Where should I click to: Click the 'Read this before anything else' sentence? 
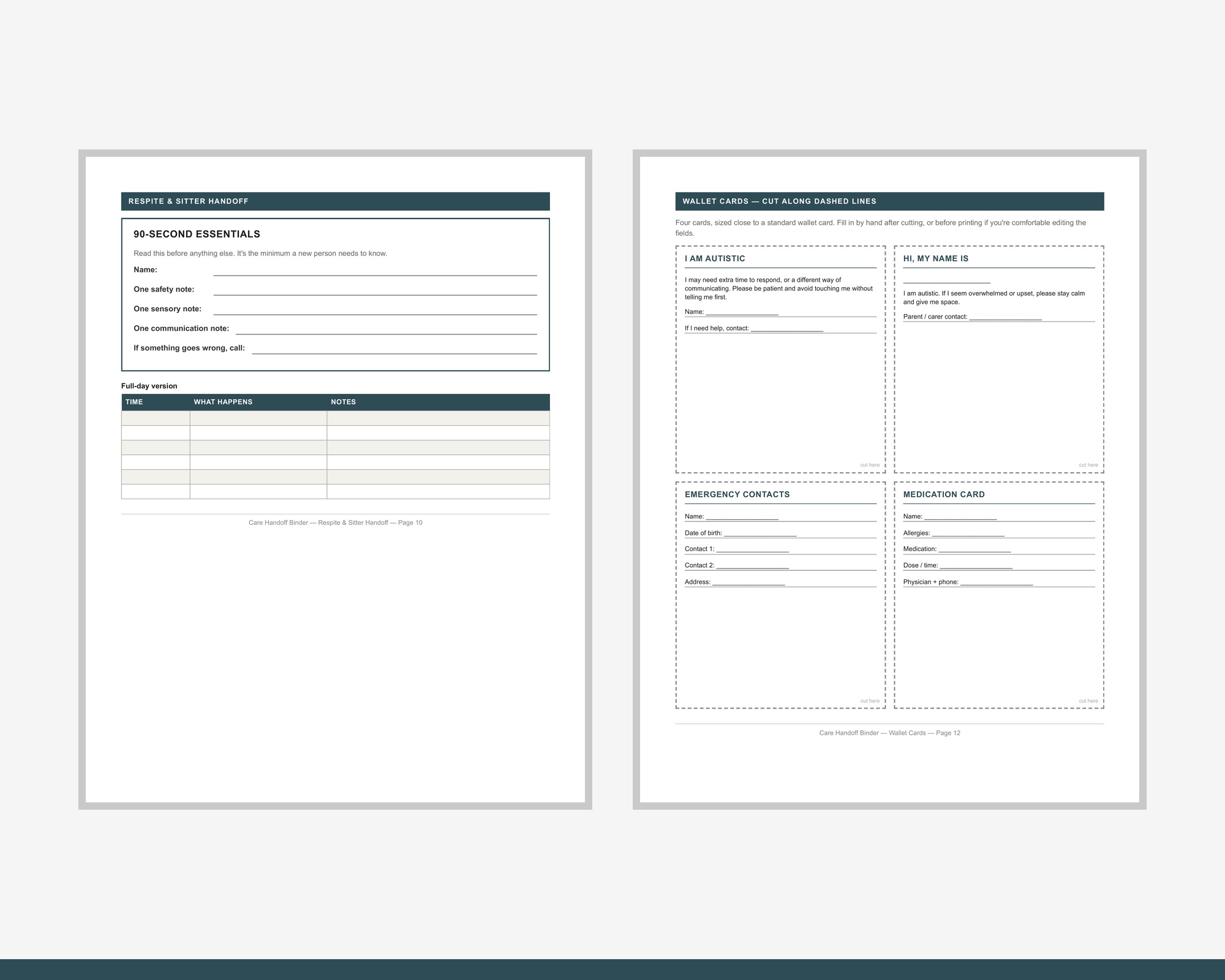260,254
